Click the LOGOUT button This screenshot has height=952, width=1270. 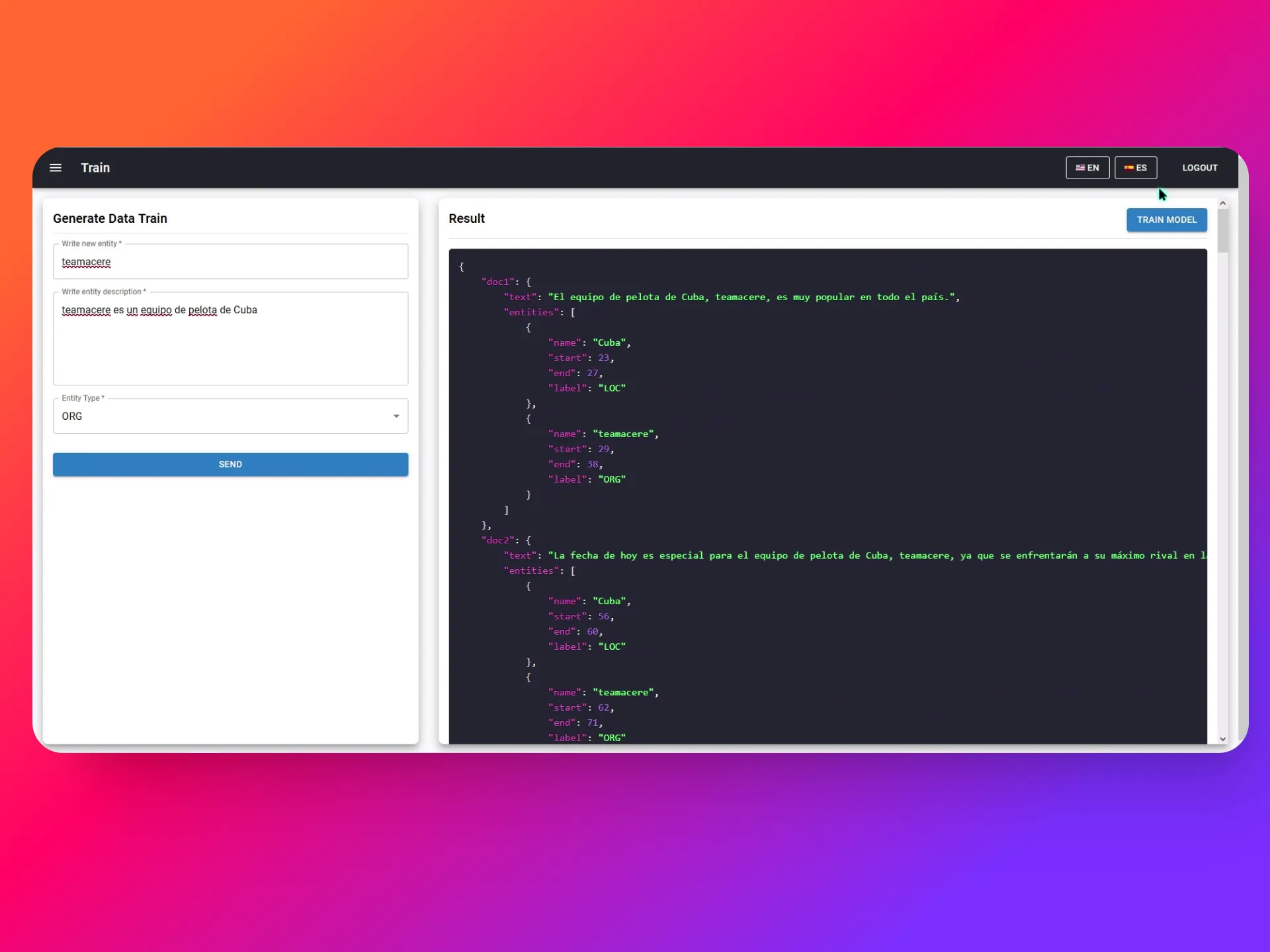(x=1199, y=168)
